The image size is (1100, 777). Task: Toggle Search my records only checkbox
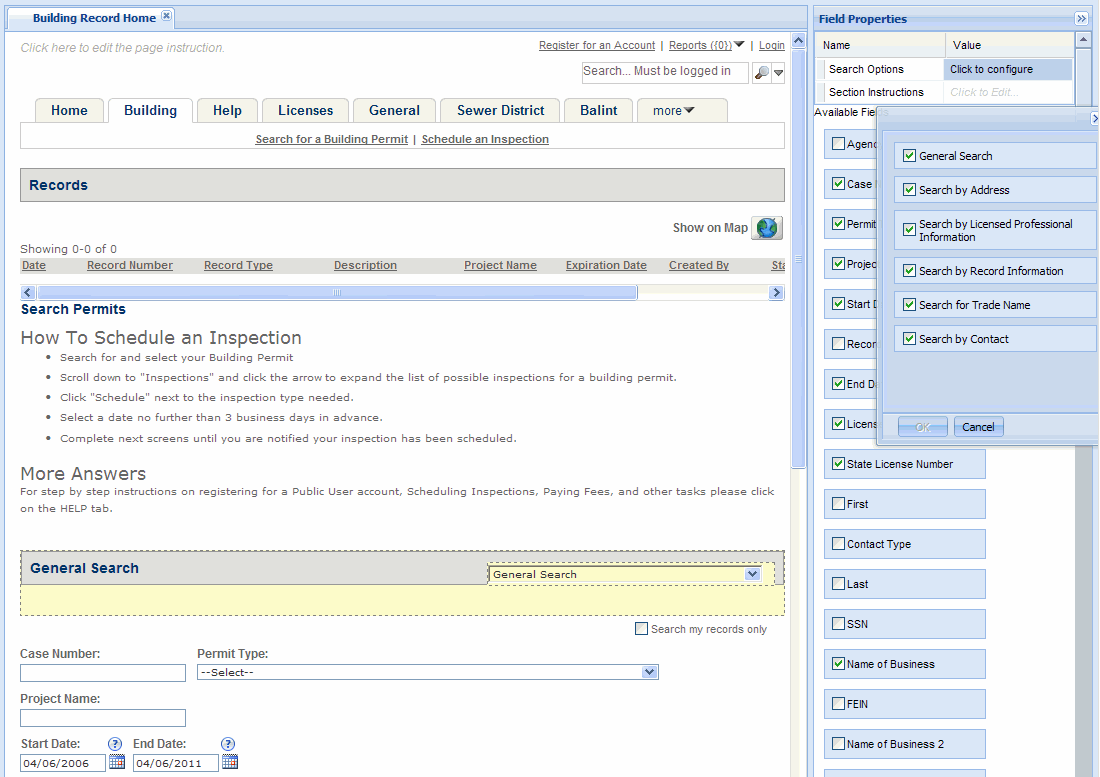point(641,629)
